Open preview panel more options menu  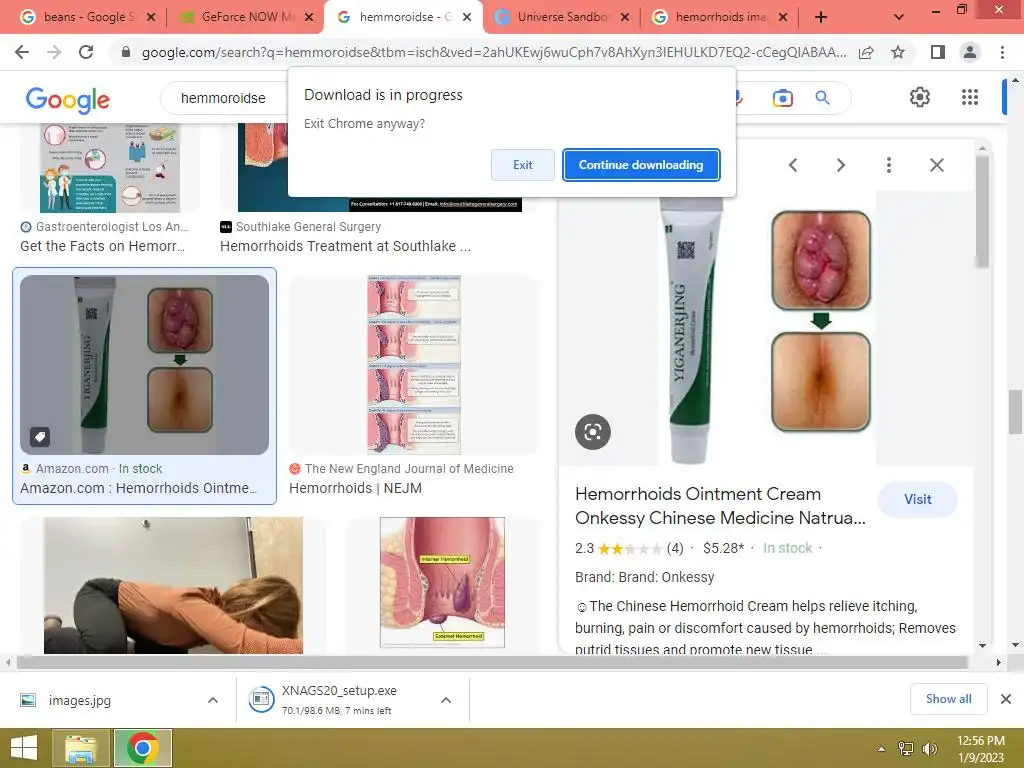(x=889, y=165)
